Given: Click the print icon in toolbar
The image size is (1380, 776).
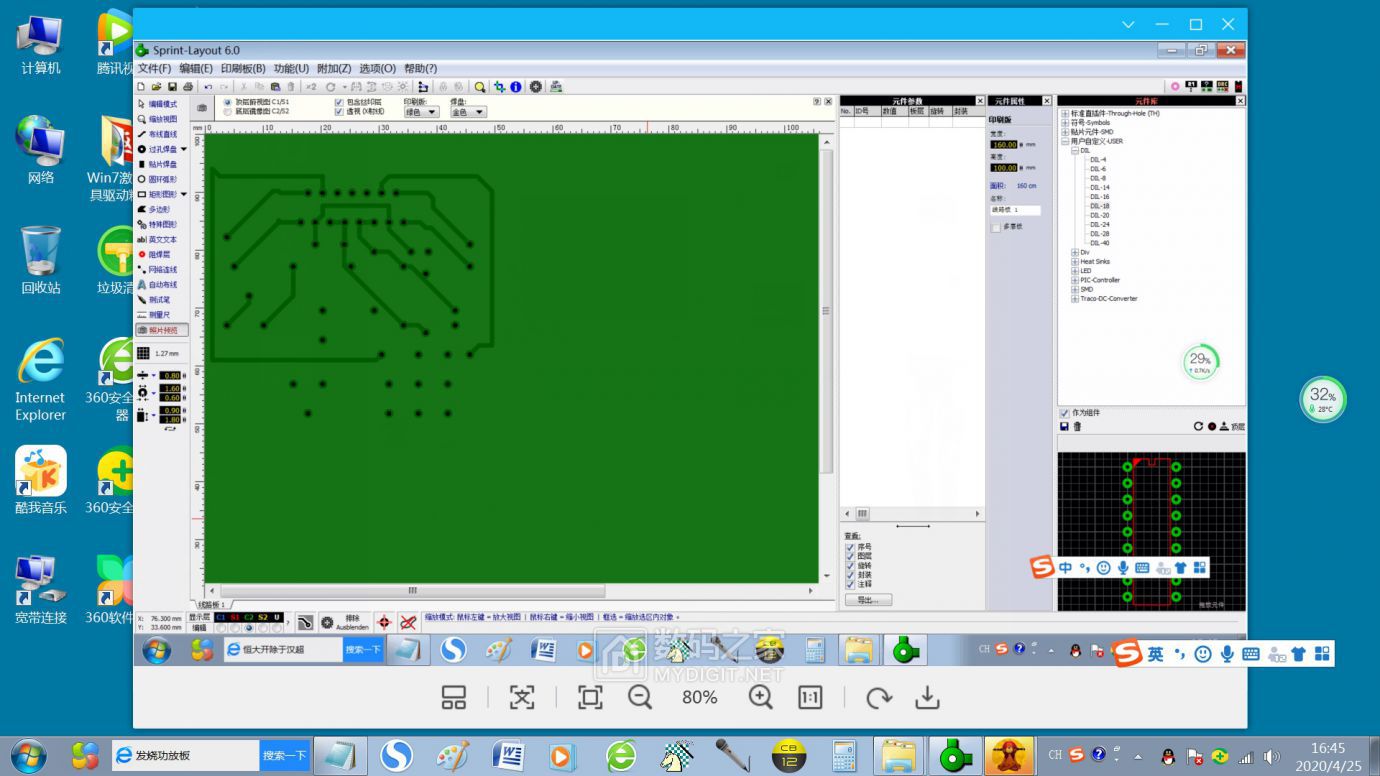Looking at the screenshot, I should (188, 87).
